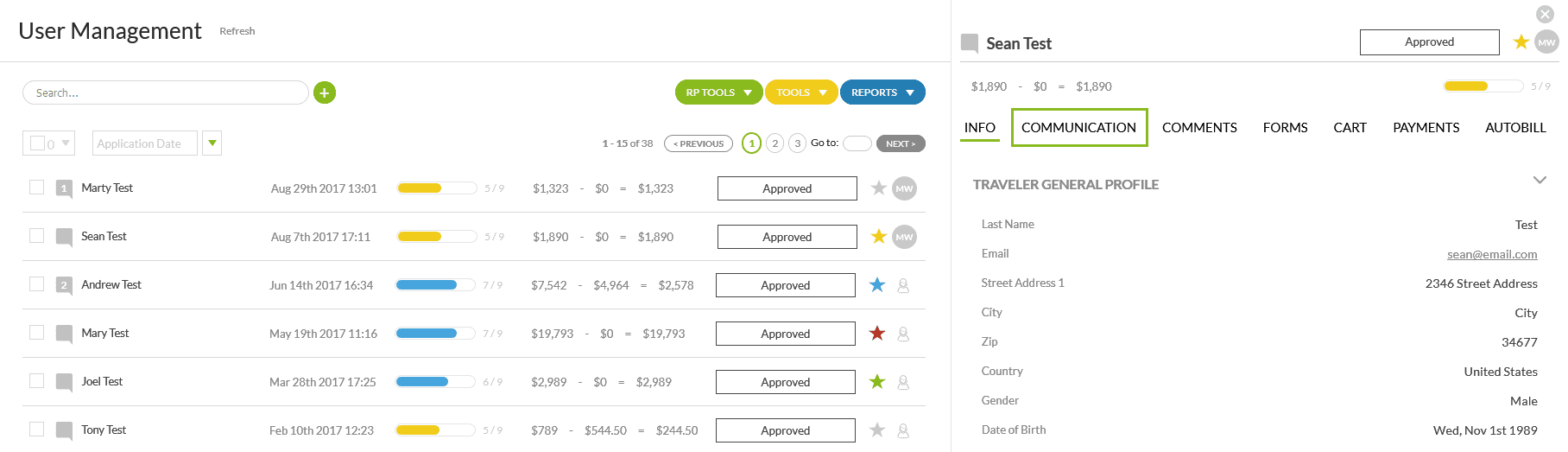Image resolution: width=1568 pixels, height=452 pixels.
Task: Click assign user icon on Tony Test row
Action: (903, 430)
